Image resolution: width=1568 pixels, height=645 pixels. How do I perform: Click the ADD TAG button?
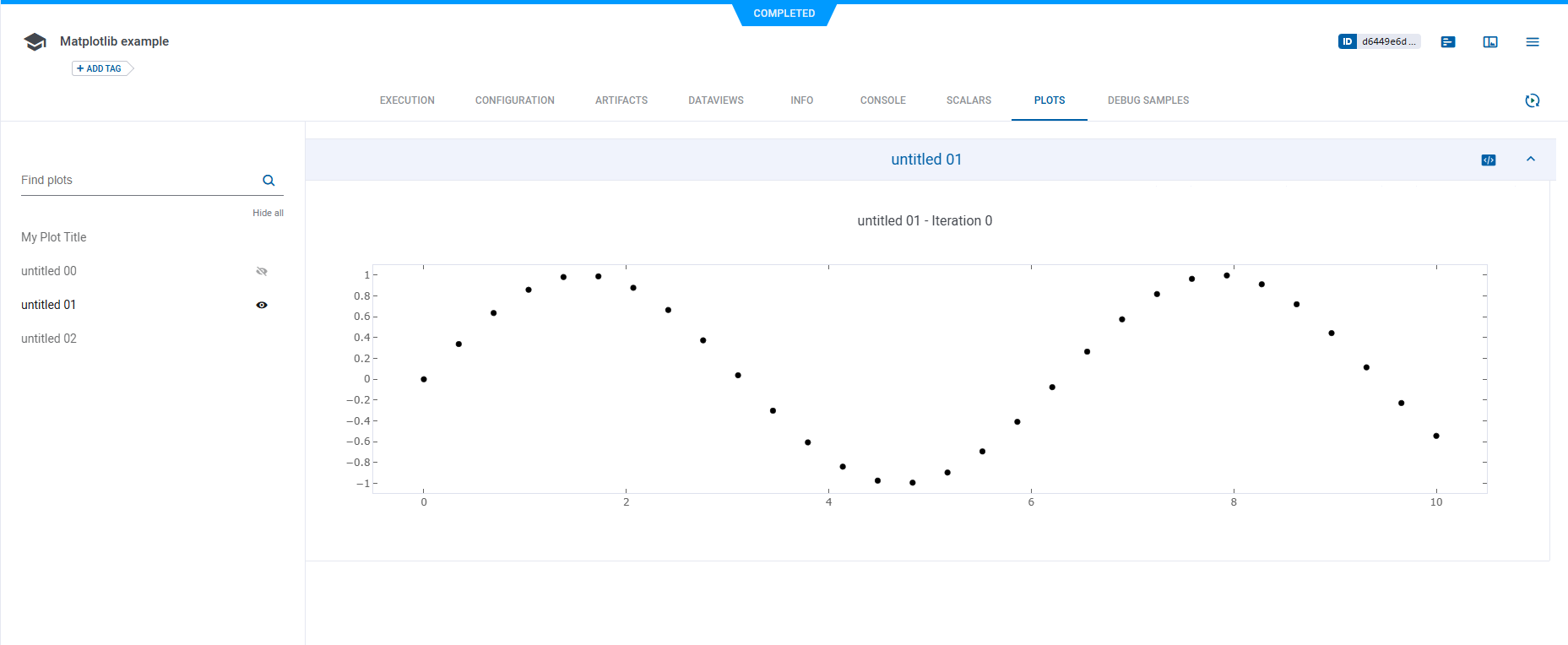click(100, 68)
